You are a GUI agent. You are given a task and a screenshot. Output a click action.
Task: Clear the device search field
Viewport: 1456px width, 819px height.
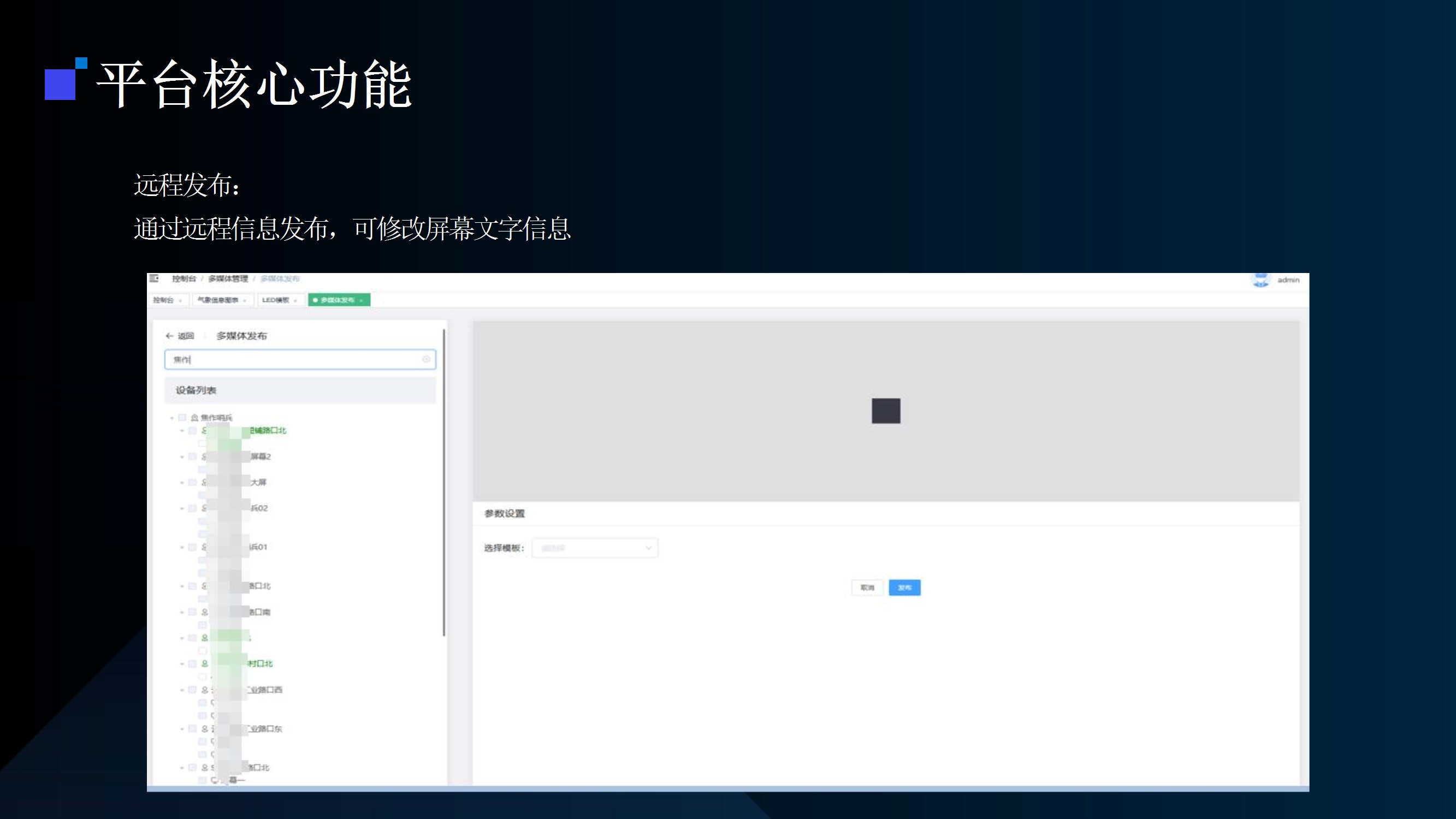(x=426, y=359)
